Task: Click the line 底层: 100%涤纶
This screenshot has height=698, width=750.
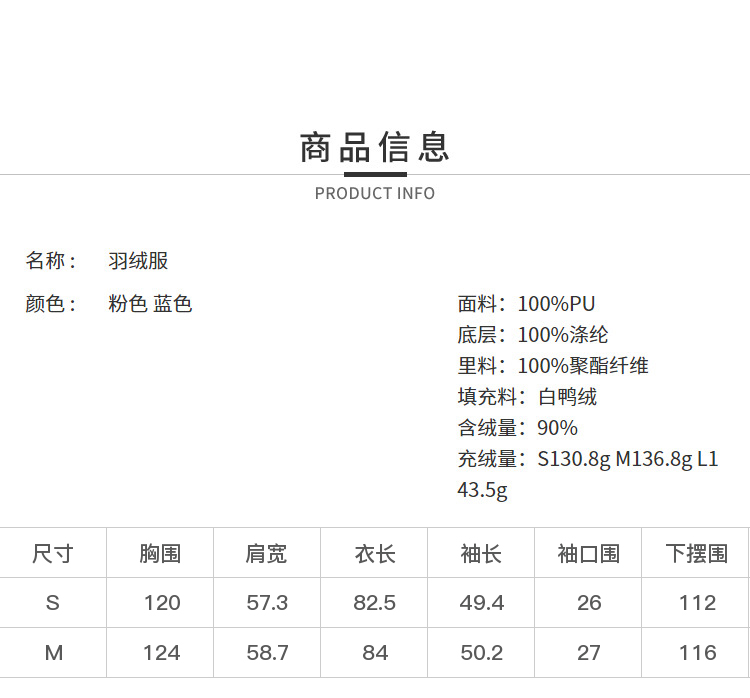Action: (x=533, y=335)
